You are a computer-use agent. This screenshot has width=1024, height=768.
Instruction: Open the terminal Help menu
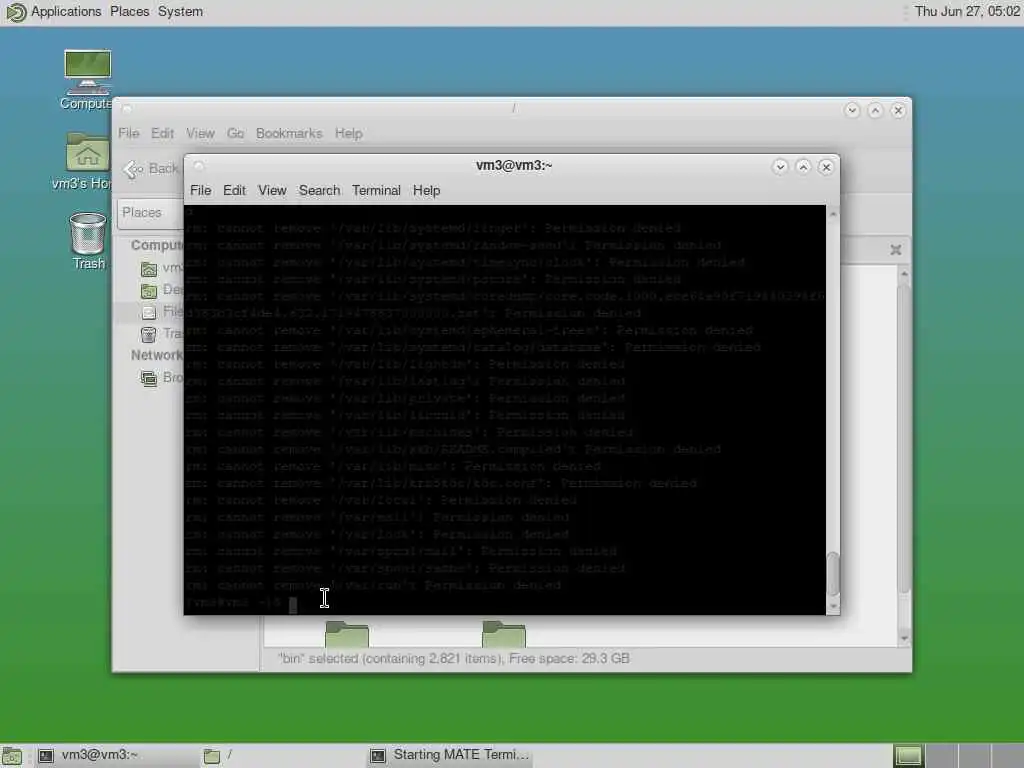coord(426,191)
